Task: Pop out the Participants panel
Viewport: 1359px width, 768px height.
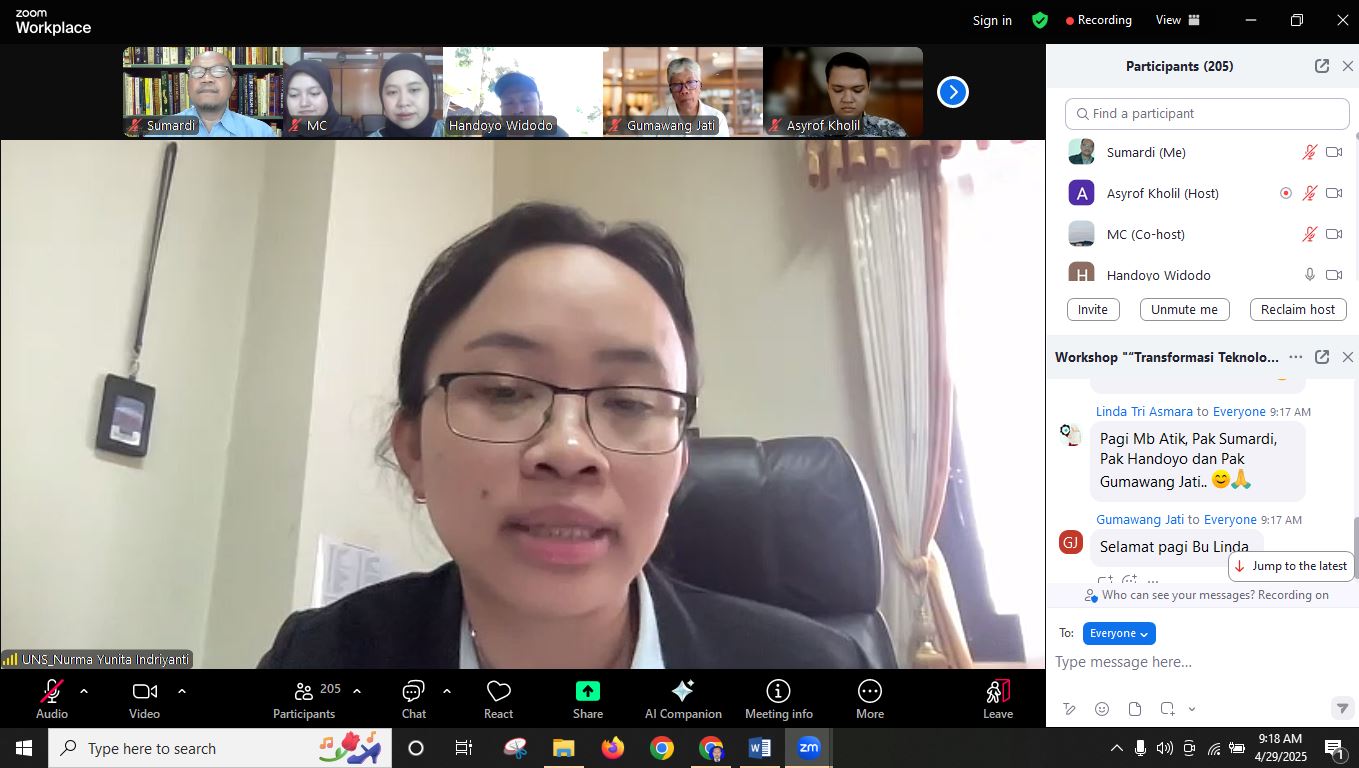Action: pyautogui.click(x=1321, y=66)
